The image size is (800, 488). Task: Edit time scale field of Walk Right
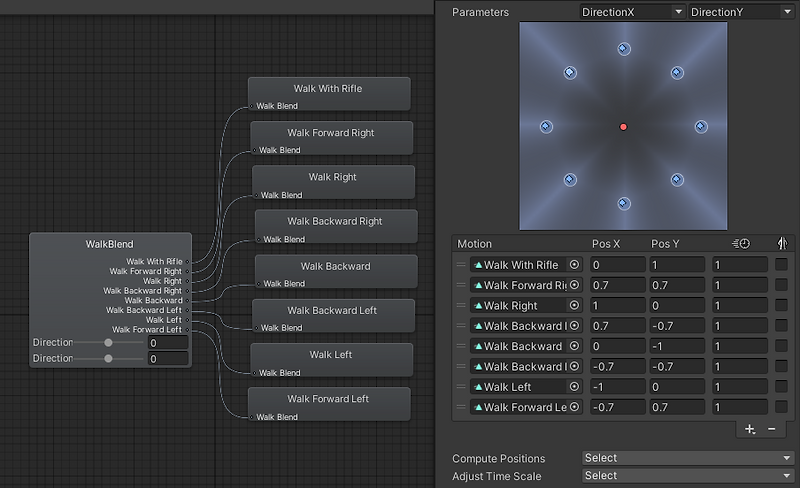tap(740, 305)
